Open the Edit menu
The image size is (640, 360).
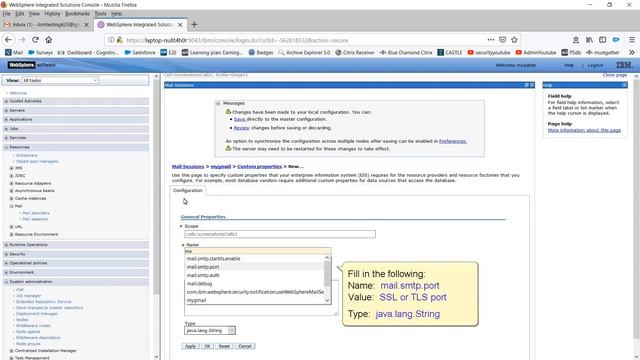click(x=20, y=13)
